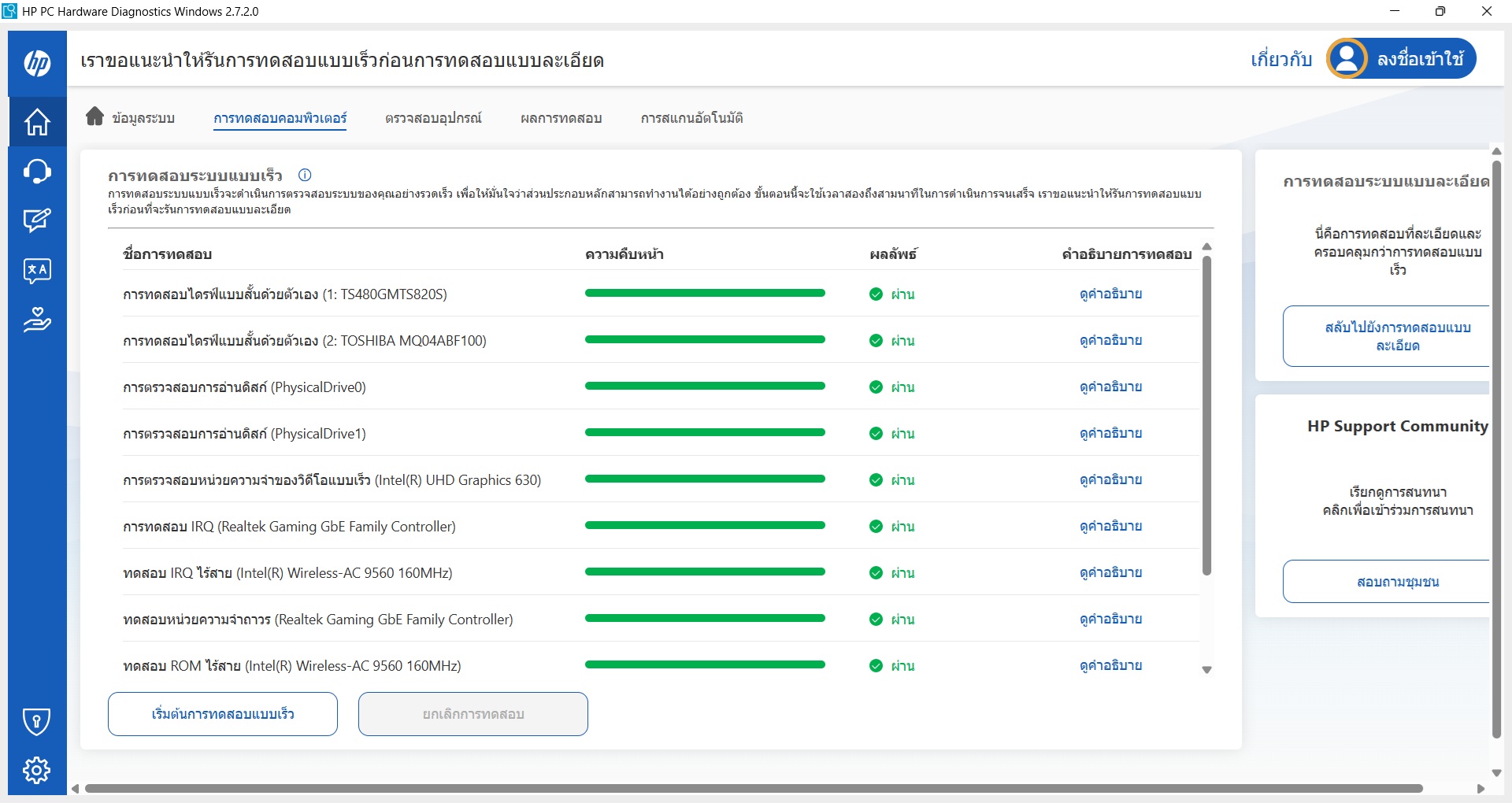Click the HP logo in the sidebar
This screenshot has height=803, width=1512.
pos(37,63)
